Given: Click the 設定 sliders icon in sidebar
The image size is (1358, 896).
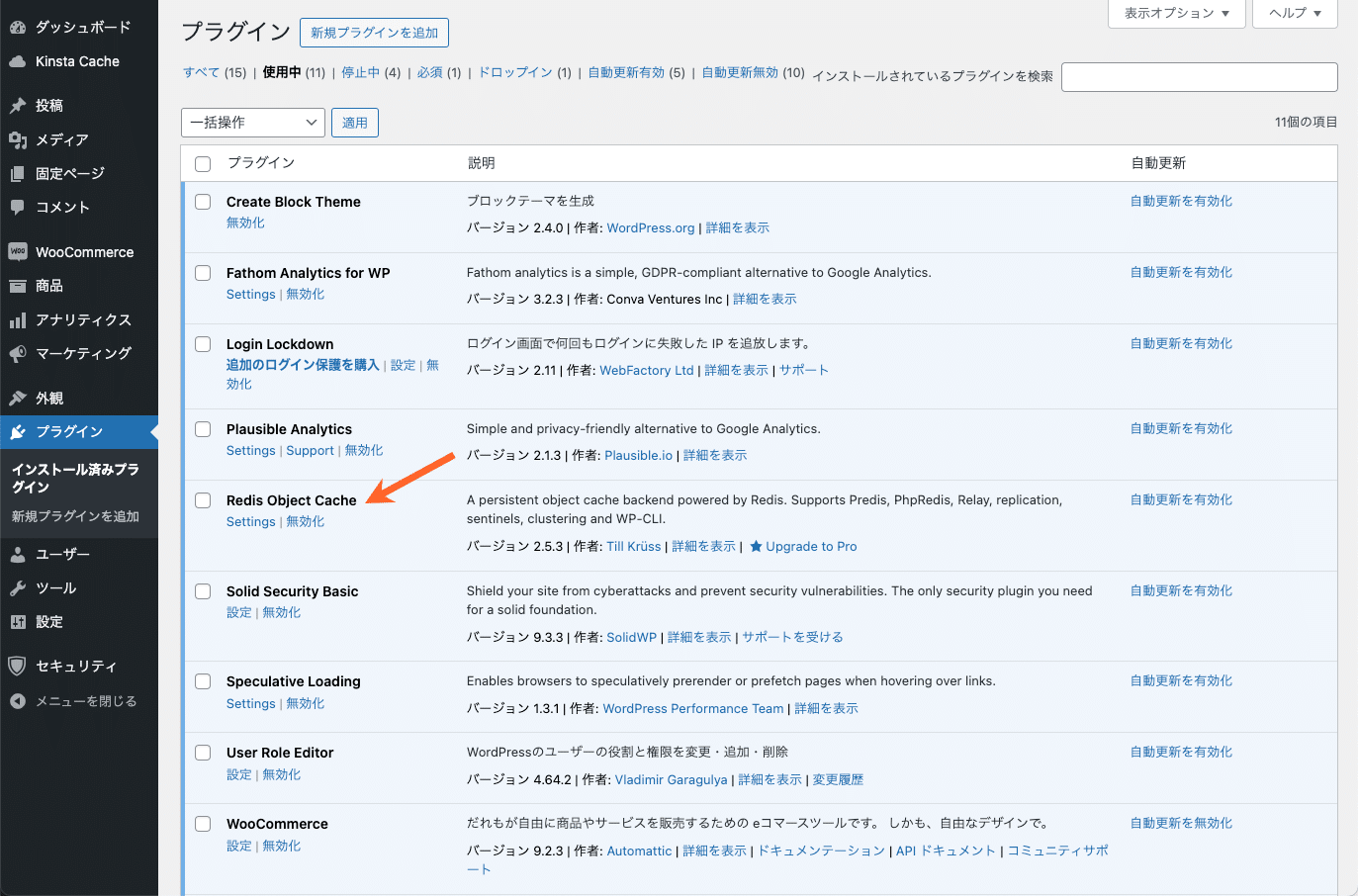Looking at the screenshot, I should (x=18, y=621).
